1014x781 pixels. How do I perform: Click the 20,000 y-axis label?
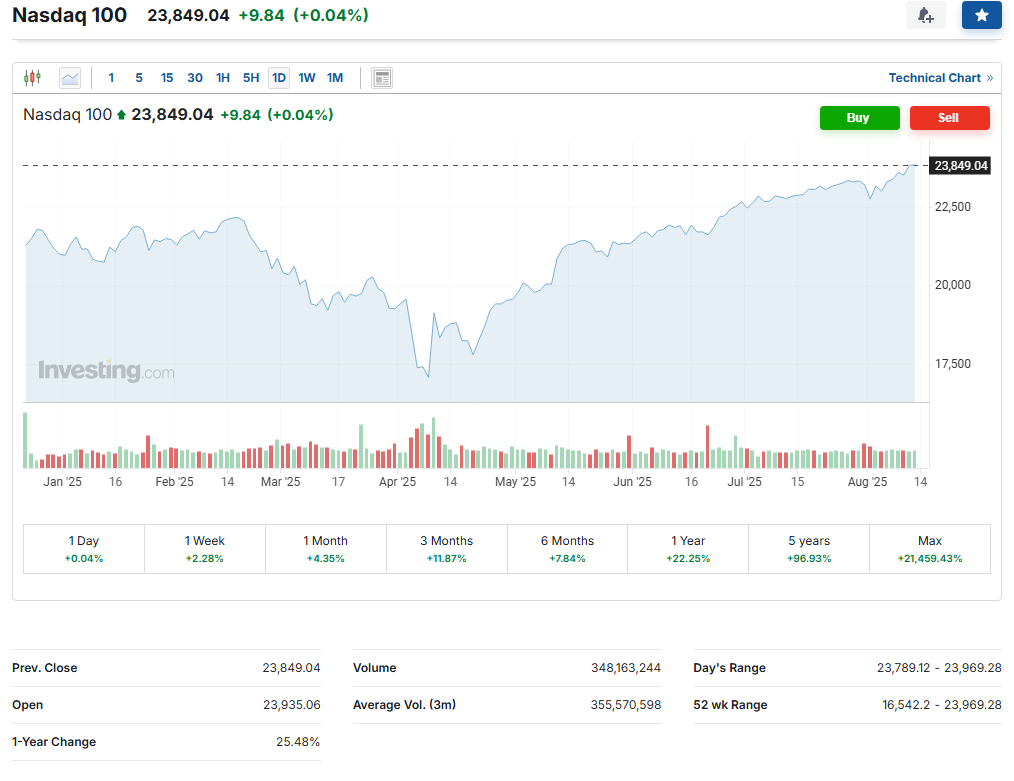point(953,285)
